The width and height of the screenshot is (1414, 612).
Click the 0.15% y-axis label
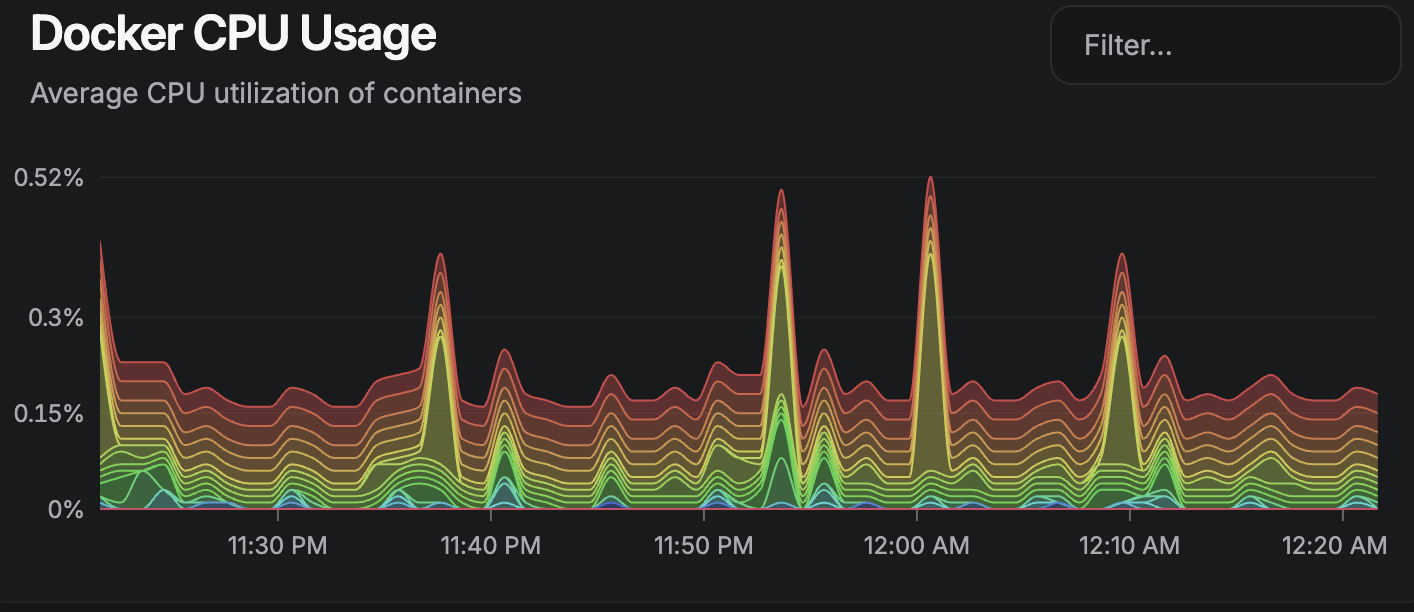click(49, 414)
